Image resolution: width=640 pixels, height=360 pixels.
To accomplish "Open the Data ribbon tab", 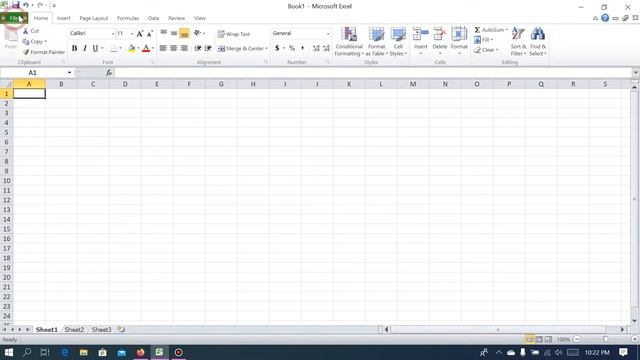I will click(x=153, y=18).
